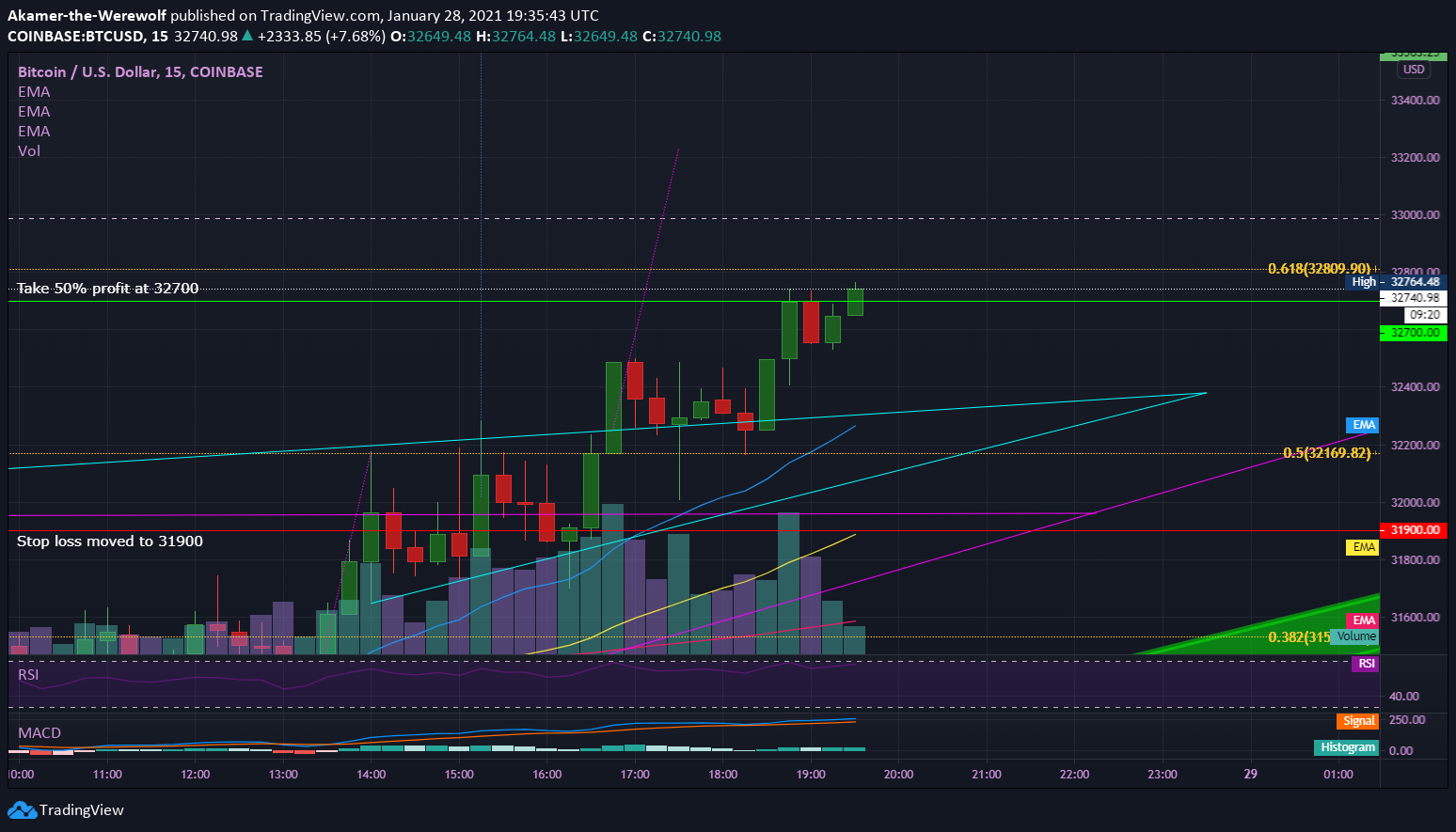This screenshot has height=832, width=1456.
Task: Click the COINBASE:BTCUSD symbol text in header
Action: (75, 37)
